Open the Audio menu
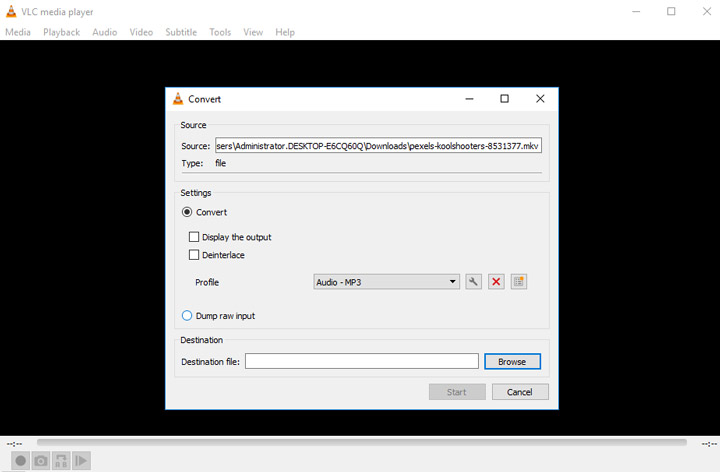This screenshot has width=720, height=472. (105, 32)
